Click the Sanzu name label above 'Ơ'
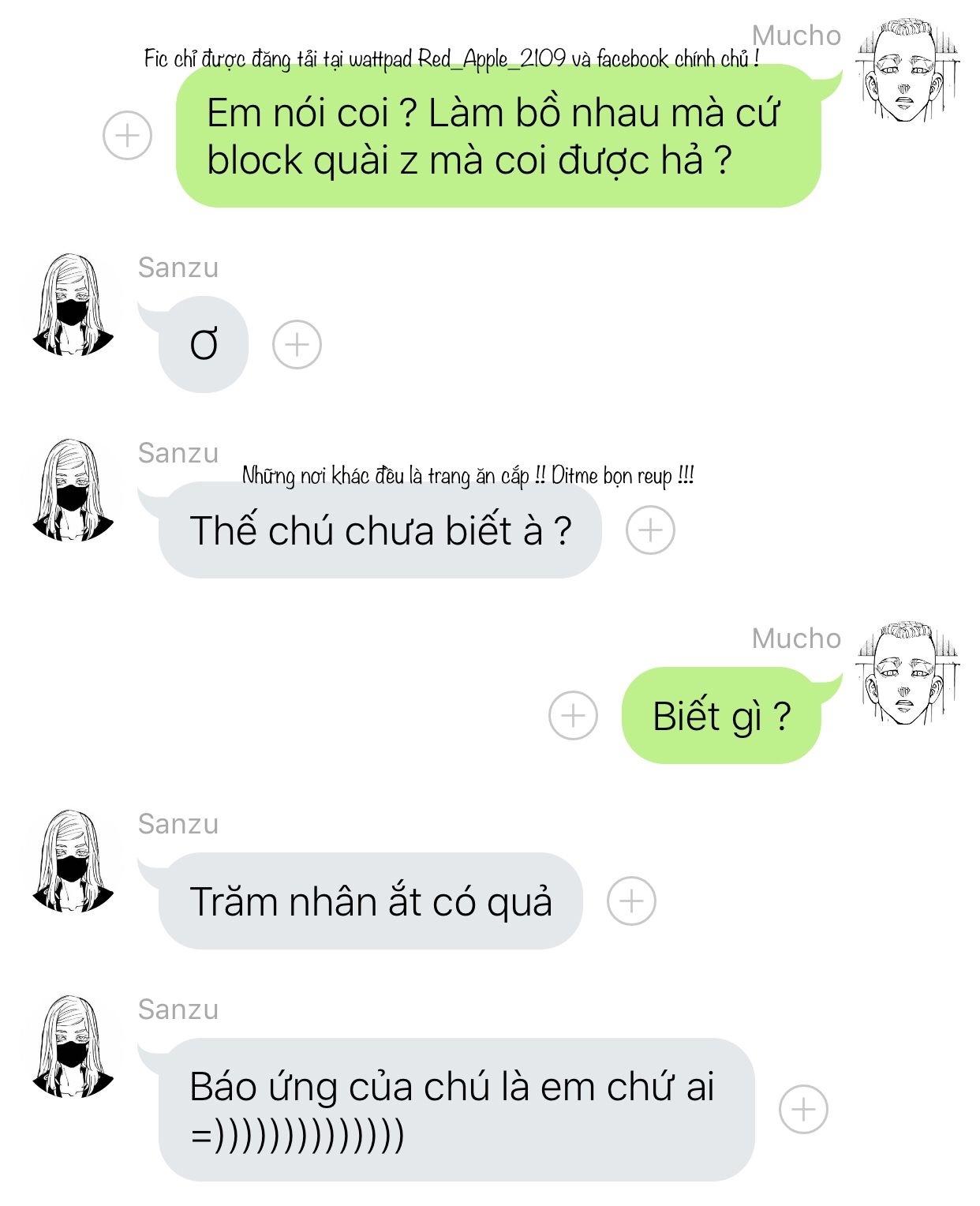 (x=178, y=268)
